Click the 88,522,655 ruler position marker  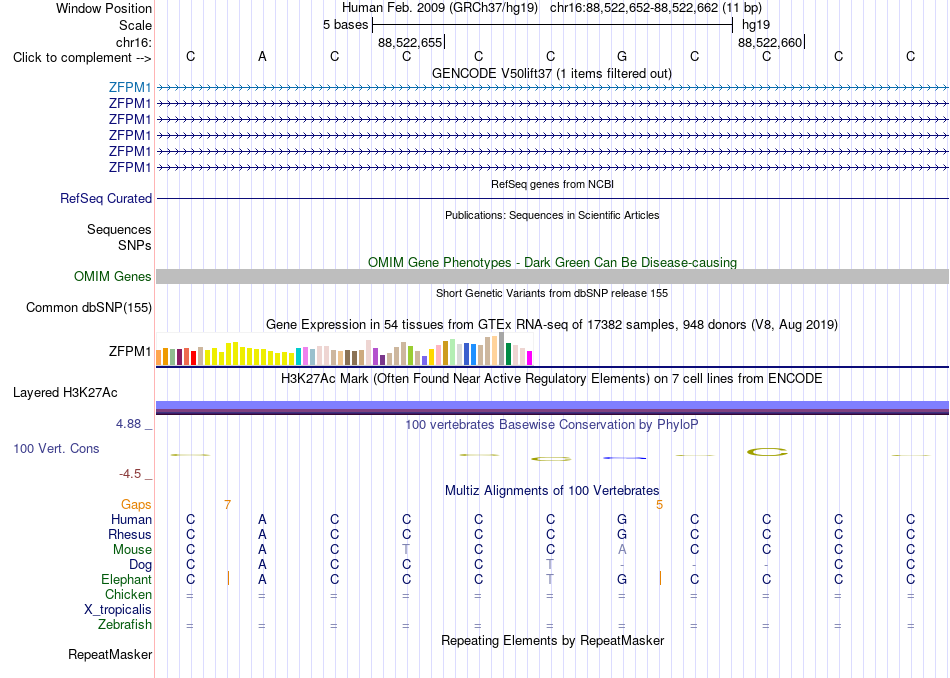click(x=410, y=42)
